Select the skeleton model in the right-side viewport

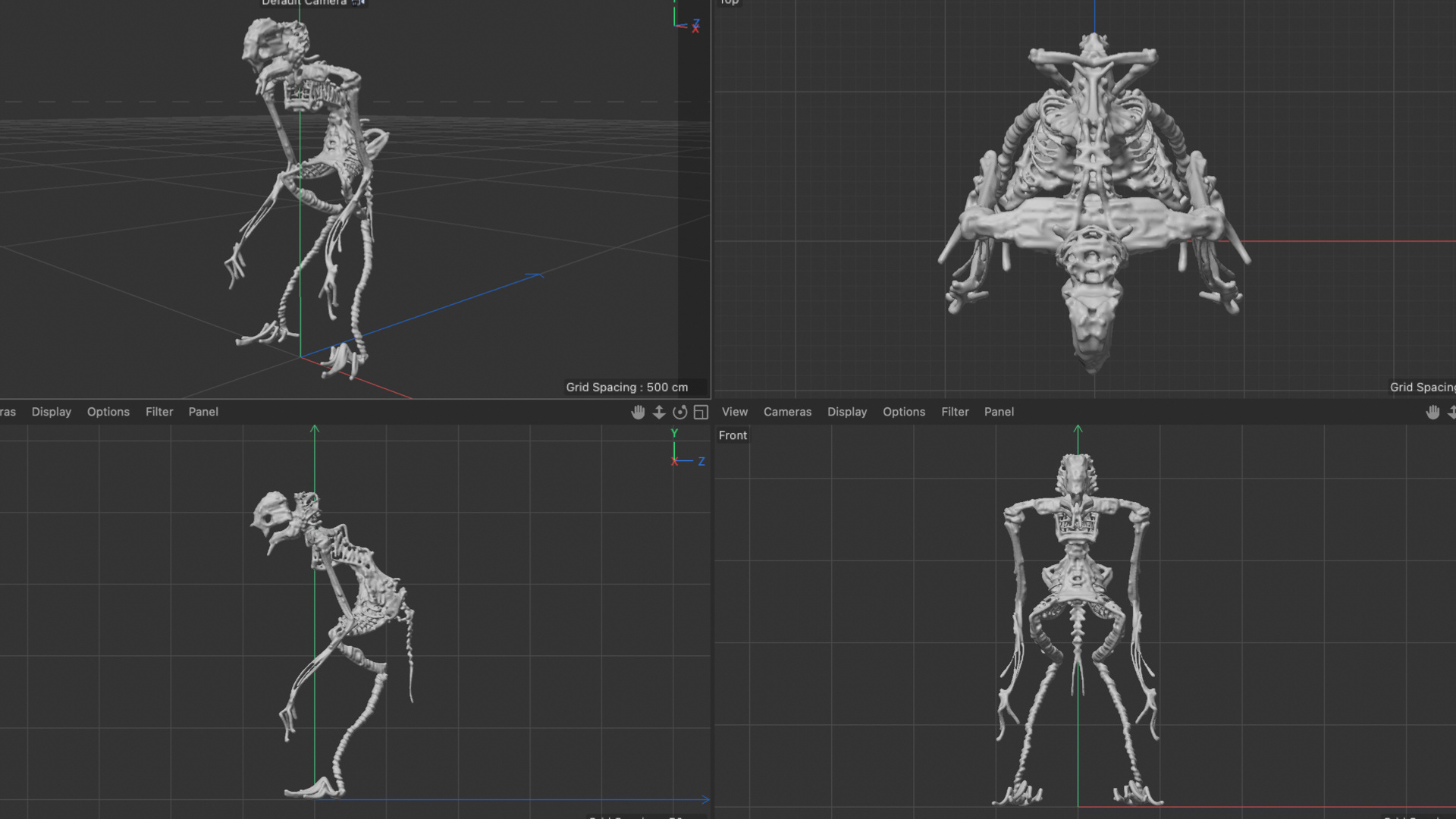tap(332, 645)
